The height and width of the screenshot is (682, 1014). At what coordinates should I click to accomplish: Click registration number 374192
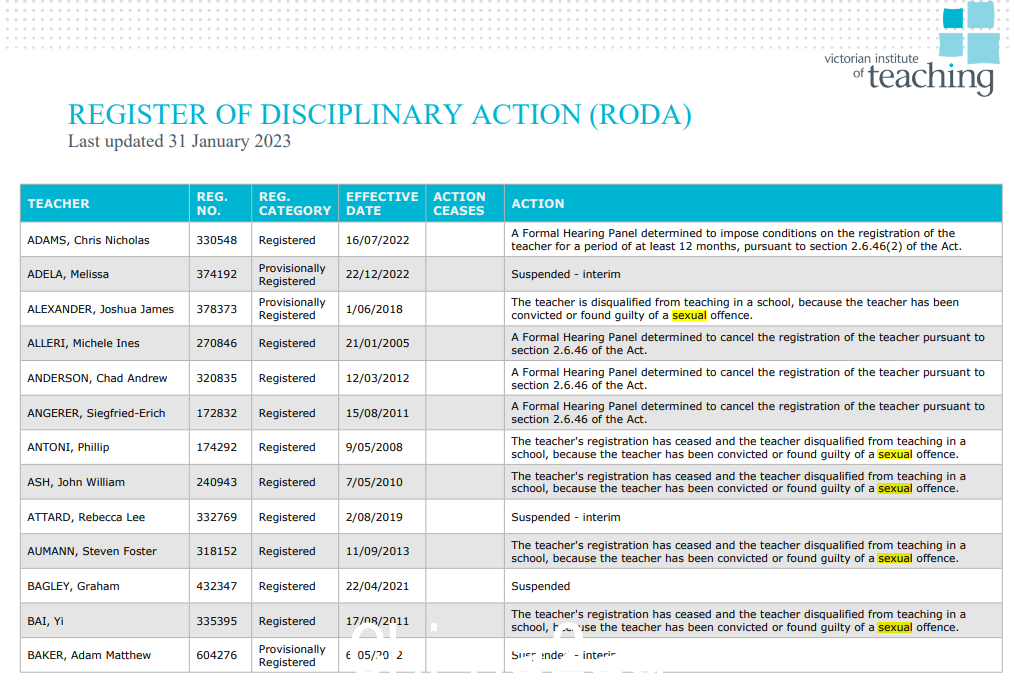tap(217, 274)
